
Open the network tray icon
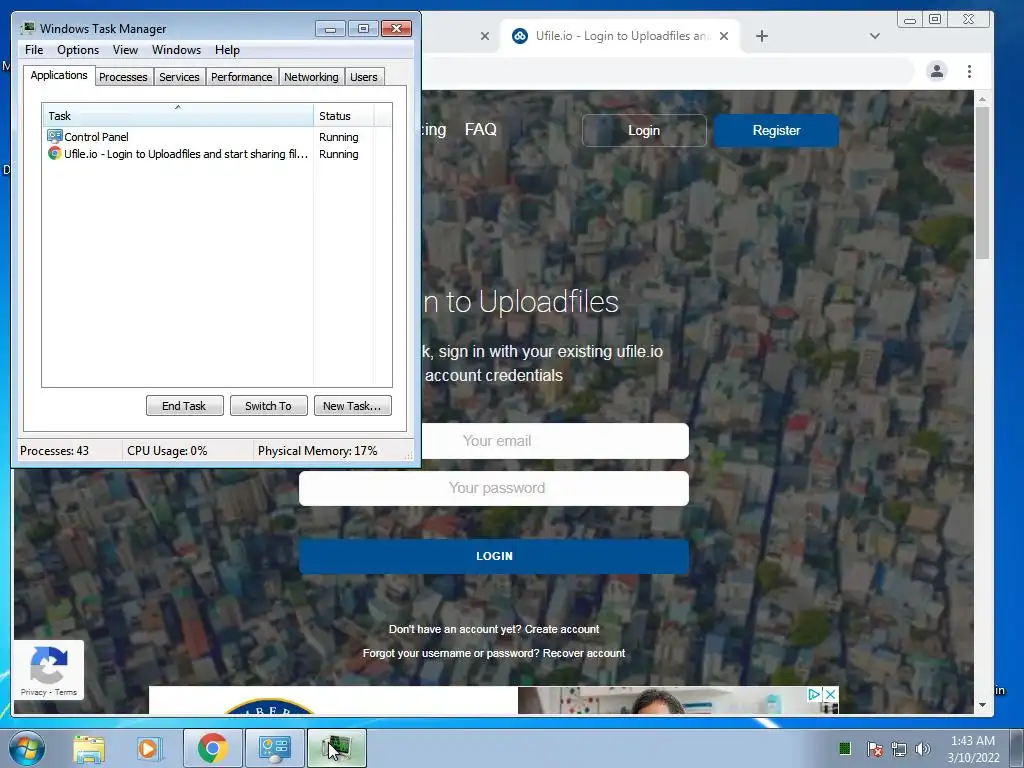899,748
